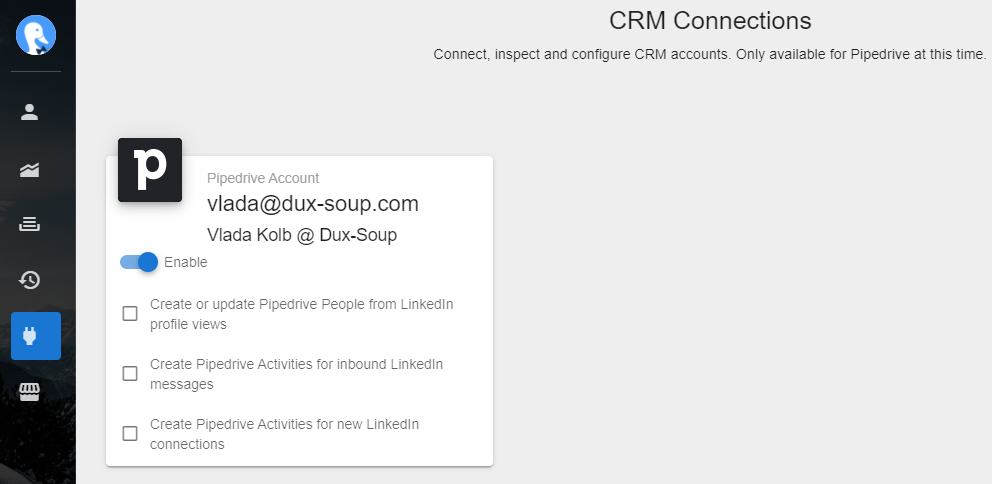This screenshot has height=484, width=992.
Task: Click label Activities for new LinkedIn connections
Action: (x=285, y=434)
